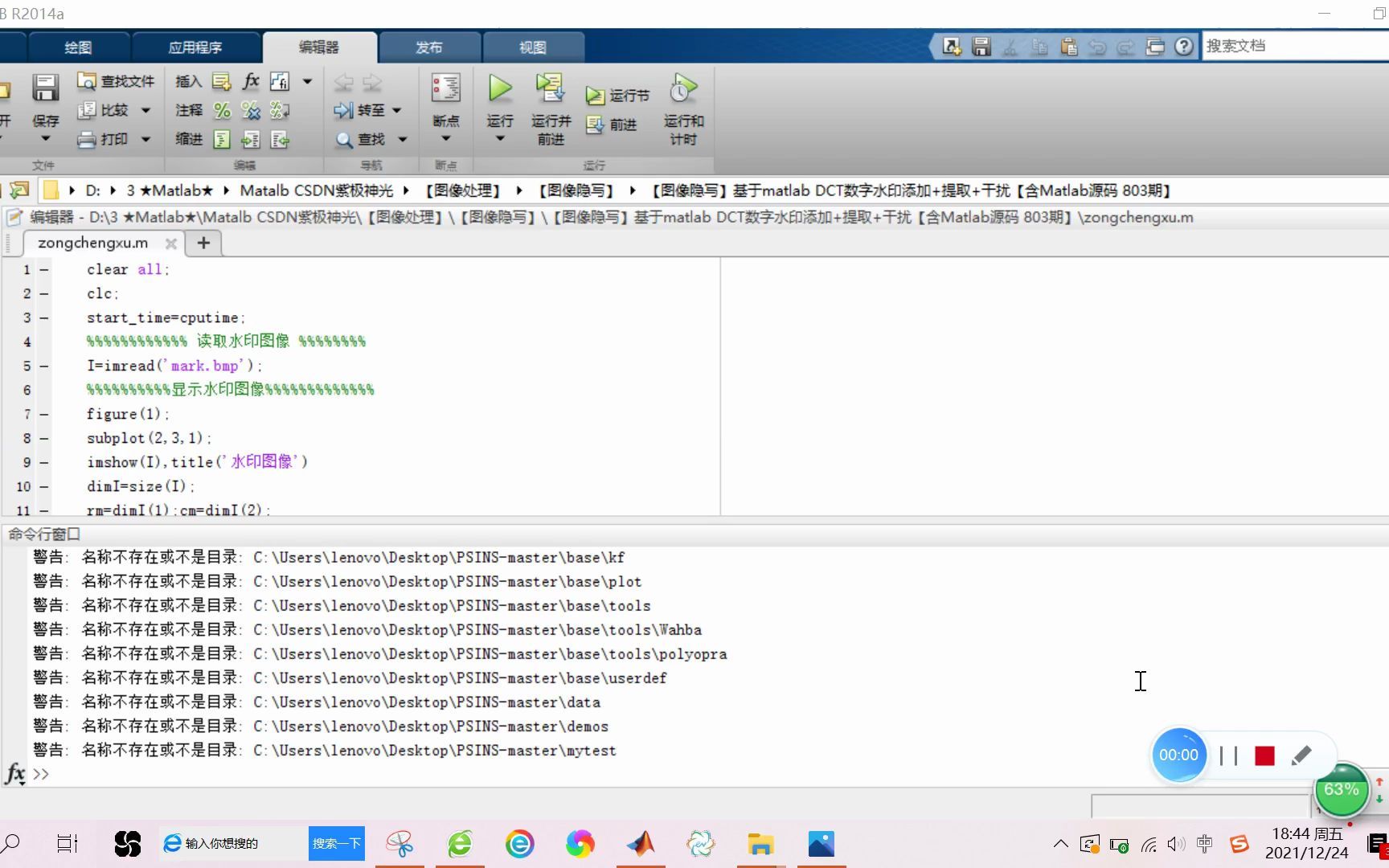Click new shortcut icon in quick toolbar
This screenshot has width=1389, height=868.
(x=952, y=47)
